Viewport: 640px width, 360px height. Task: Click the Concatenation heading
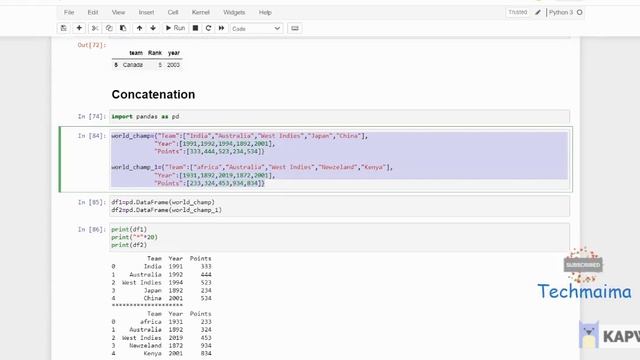[x=153, y=94]
